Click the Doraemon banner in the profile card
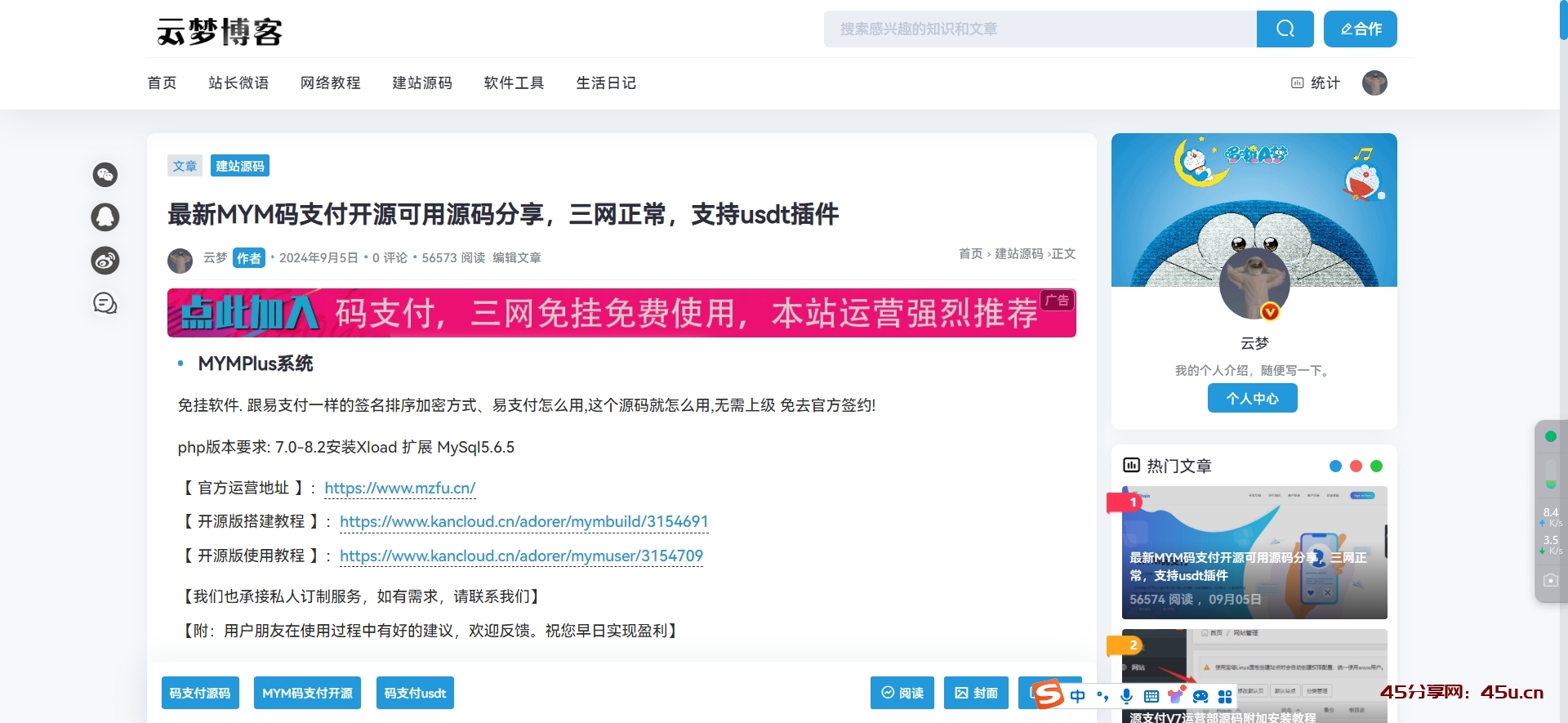The height and width of the screenshot is (723, 1568). (x=1254, y=210)
